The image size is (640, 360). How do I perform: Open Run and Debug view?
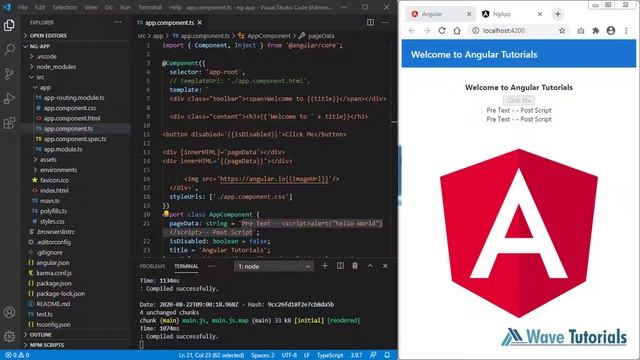(x=9, y=98)
